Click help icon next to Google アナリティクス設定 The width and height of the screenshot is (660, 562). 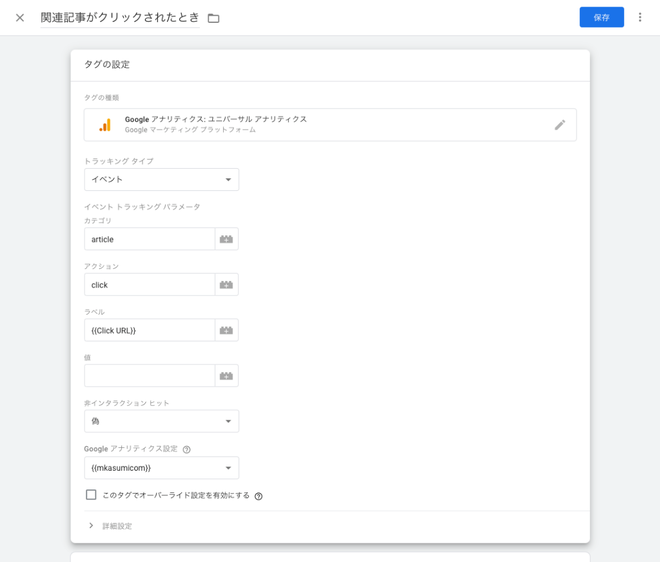(x=187, y=450)
